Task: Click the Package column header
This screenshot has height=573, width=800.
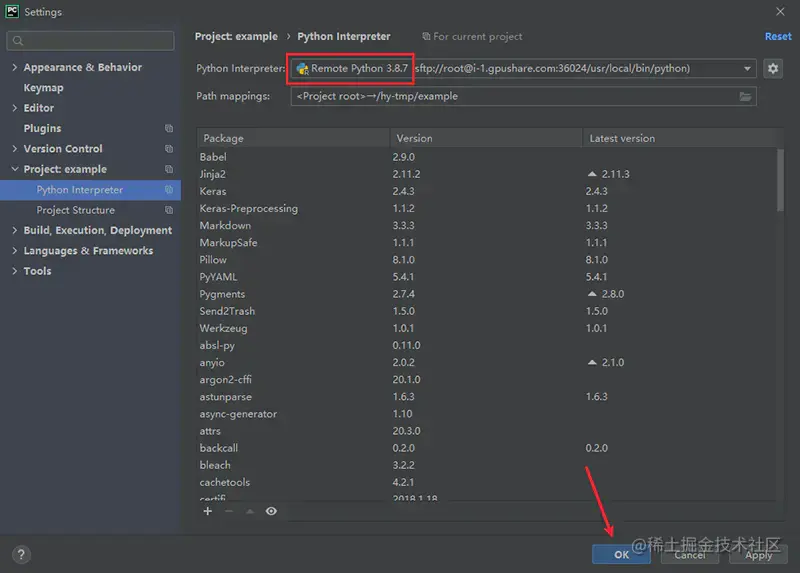Action: tap(293, 138)
